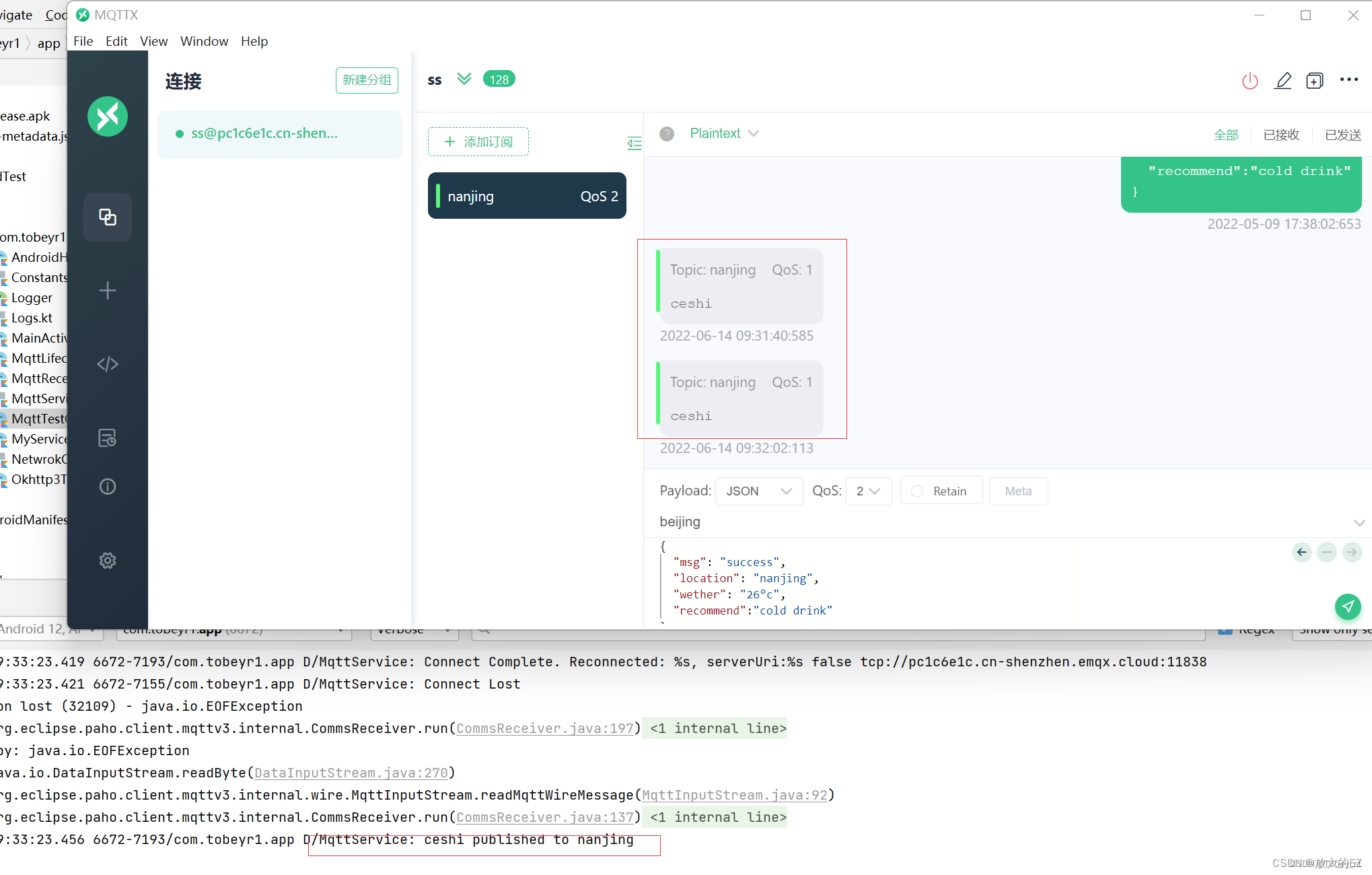Open the connection options ellipsis menu
The image size is (1372, 875).
pos(1348,79)
